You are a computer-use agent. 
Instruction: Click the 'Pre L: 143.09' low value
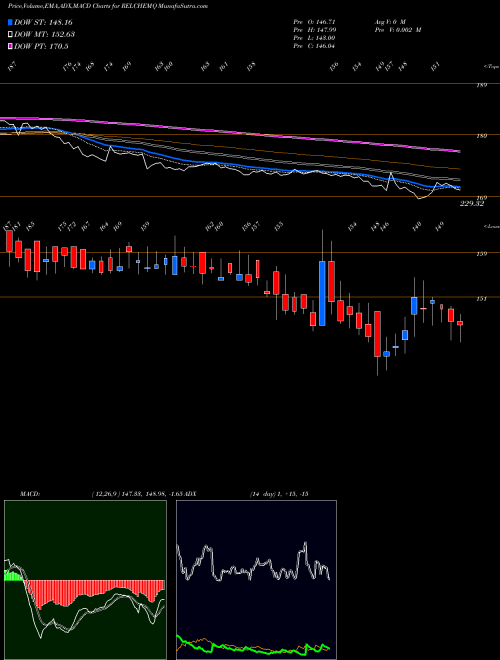314,38
